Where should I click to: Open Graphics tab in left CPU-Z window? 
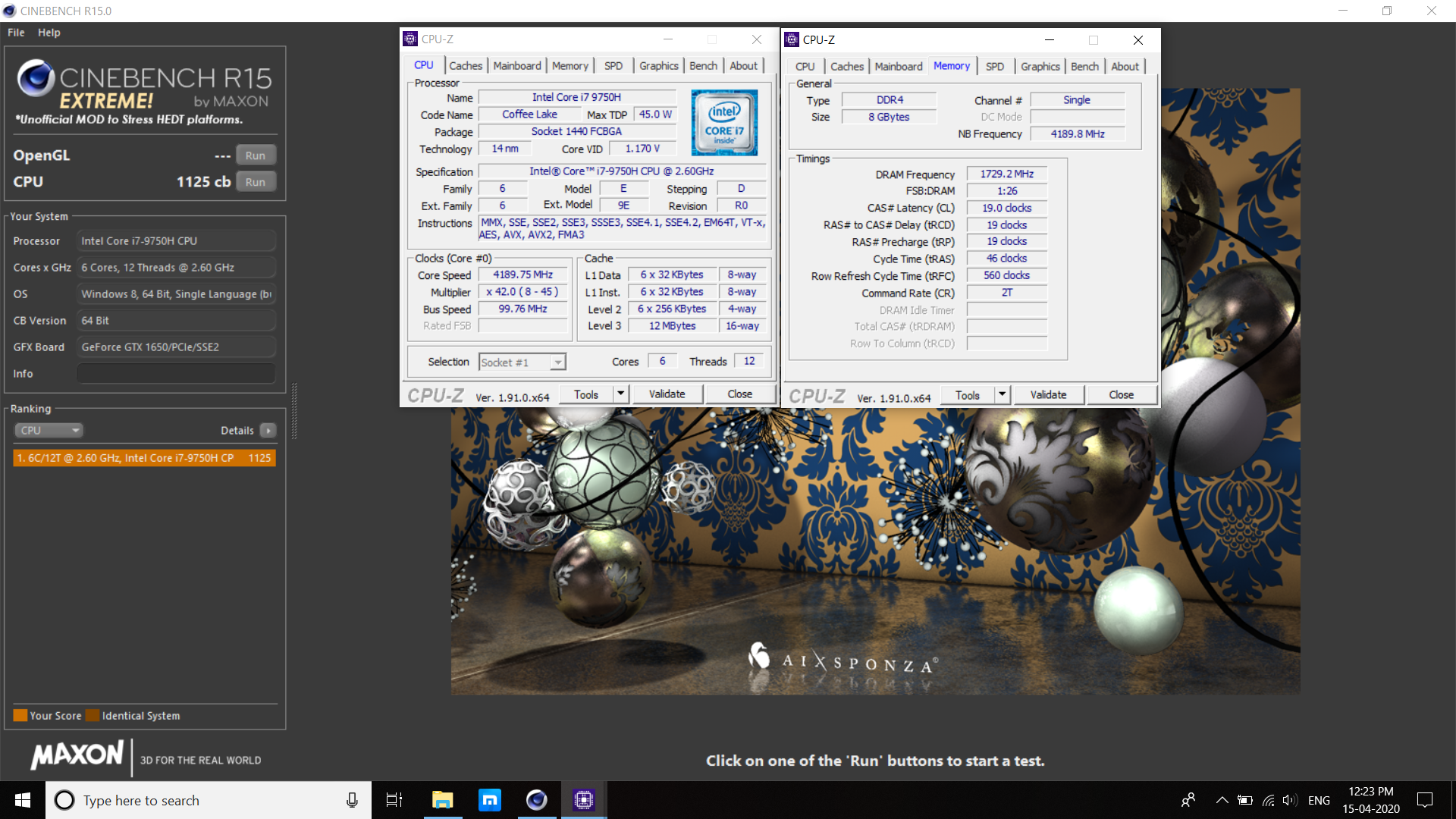pos(659,66)
